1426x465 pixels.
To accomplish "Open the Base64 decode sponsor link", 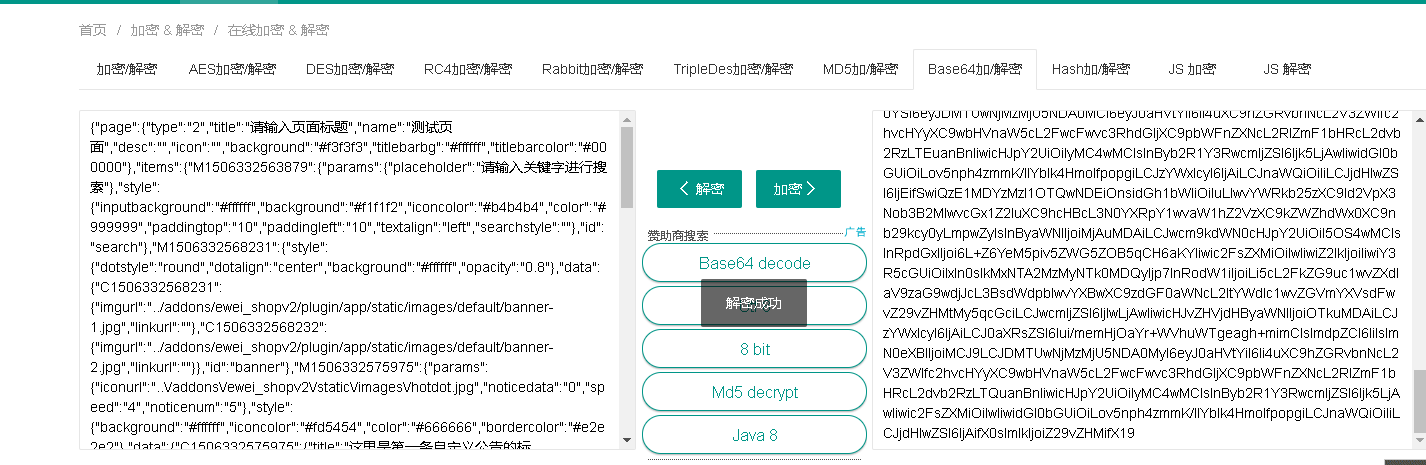I will pos(754,263).
